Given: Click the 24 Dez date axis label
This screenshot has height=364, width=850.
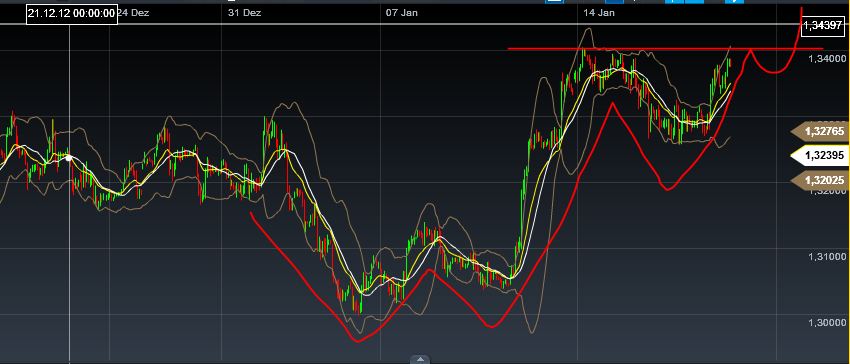Looking at the screenshot, I should coord(133,13).
